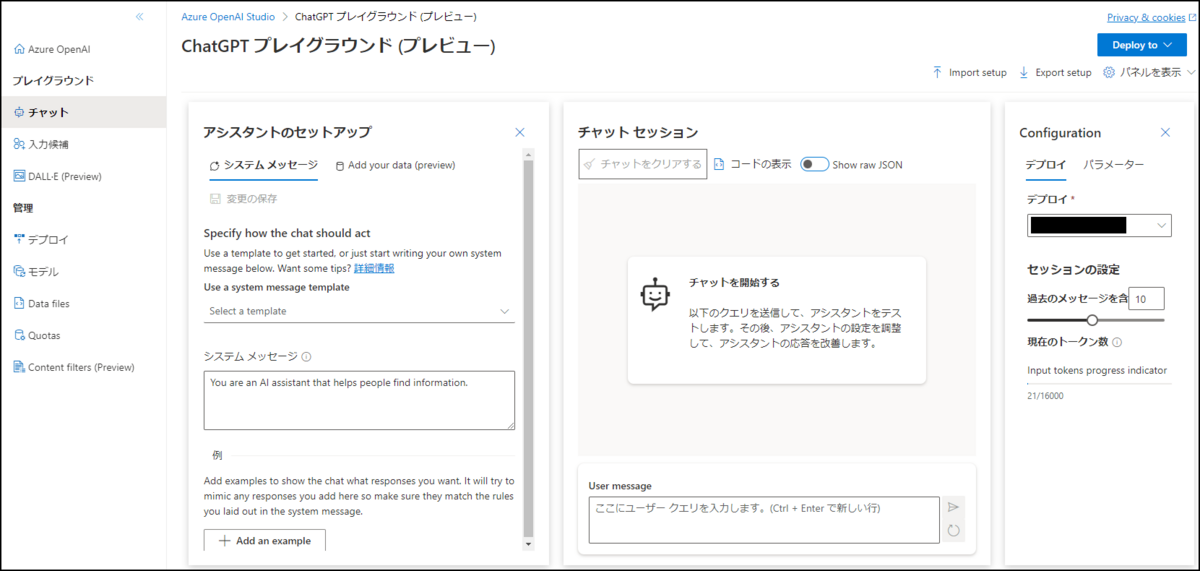Image resolution: width=1200 pixels, height=571 pixels.
Task: Click the setup panel scrollbar up arrow
Action: click(529, 154)
